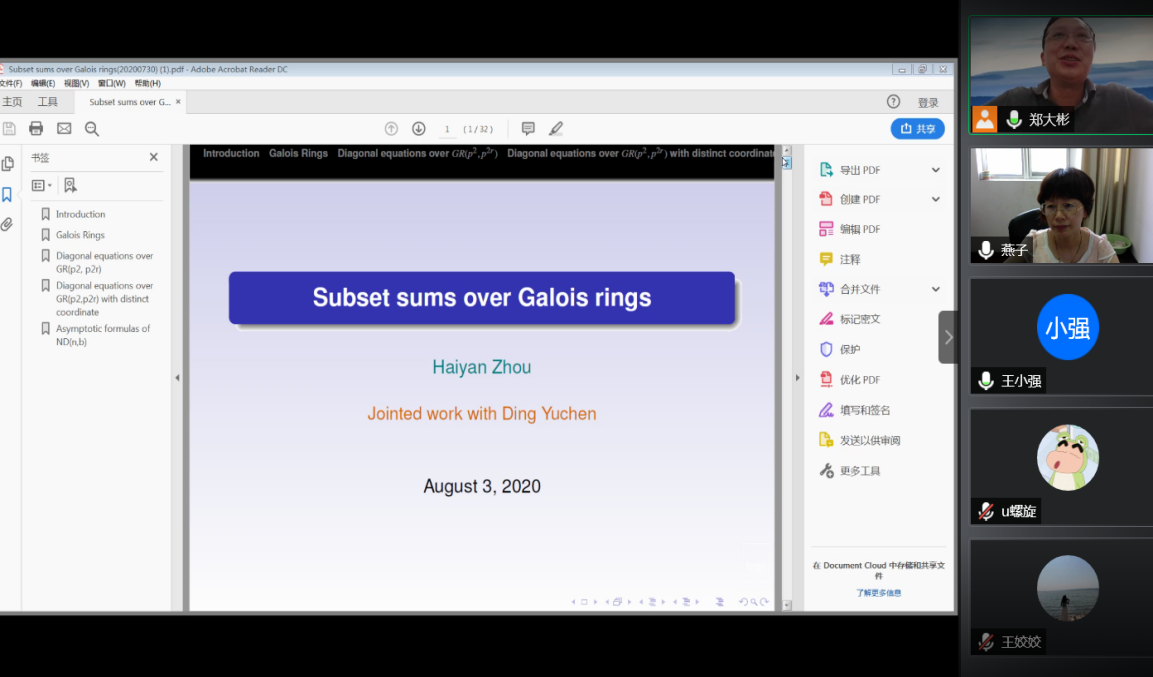Open the page thumbnails panel icon

pyautogui.click(x=8, y=164)
